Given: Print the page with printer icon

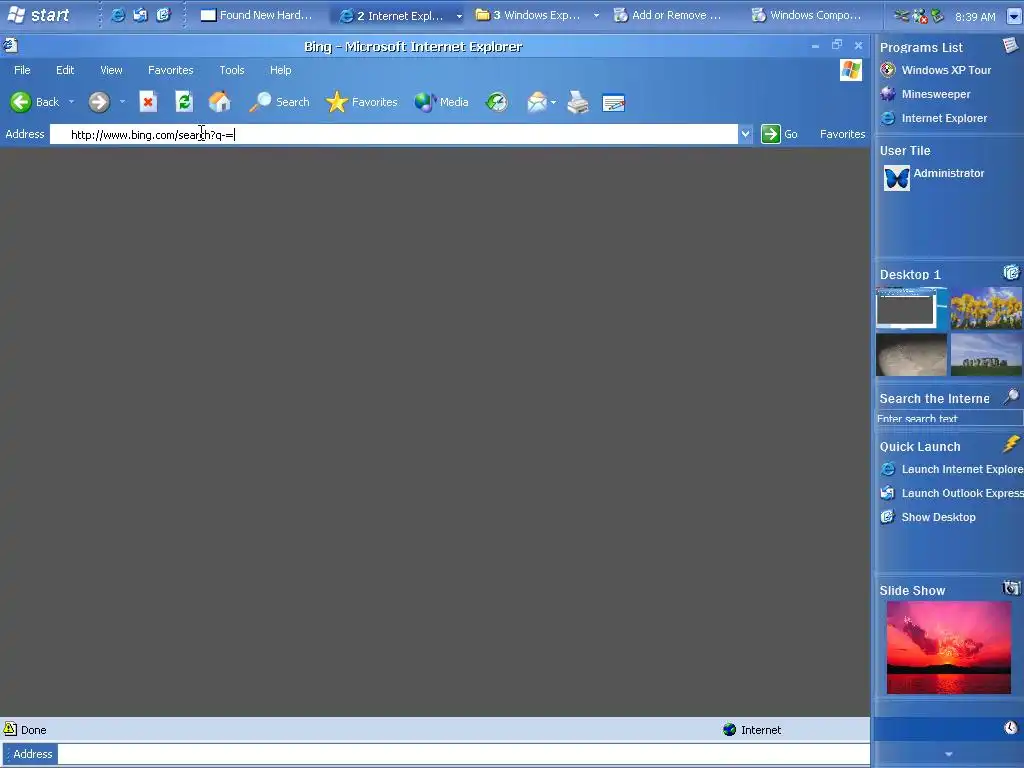Looking at the screenshot, I should (x=578, y=102).
